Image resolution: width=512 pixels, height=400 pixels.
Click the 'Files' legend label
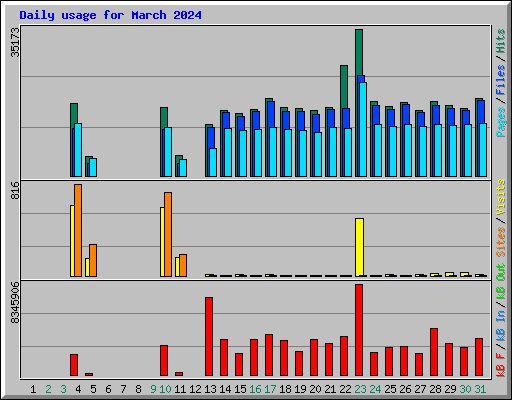pos(501,80)
